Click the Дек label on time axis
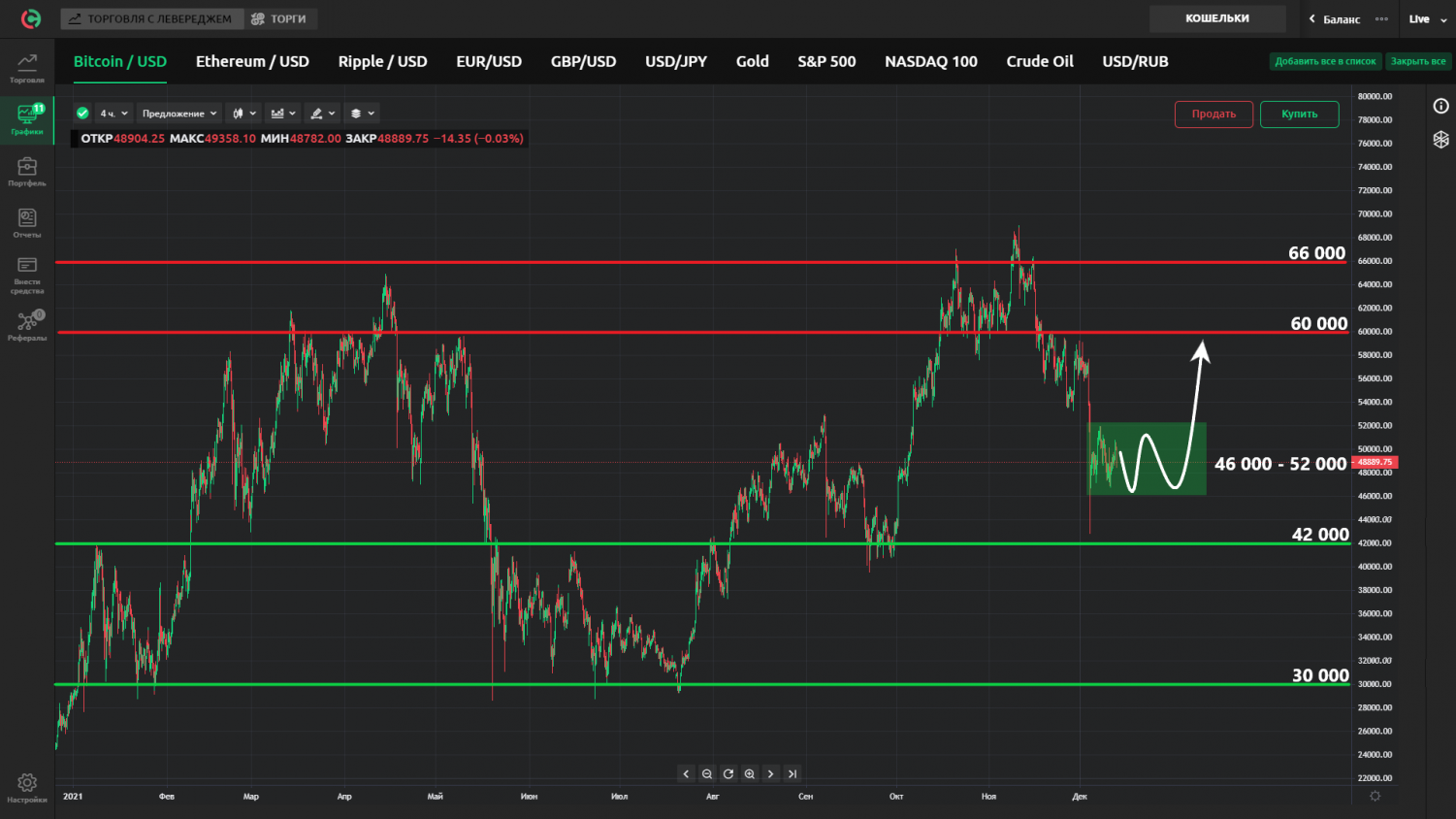This screenshot has height=819, width=1456. 1080,797
